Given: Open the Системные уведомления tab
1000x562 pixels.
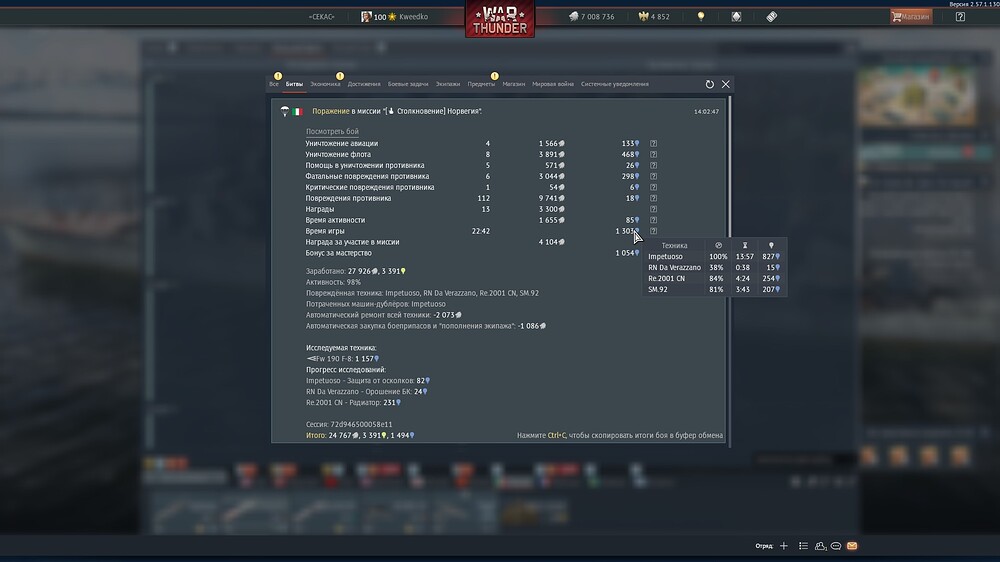Looking at the screenshot, I should click(614, 84).
